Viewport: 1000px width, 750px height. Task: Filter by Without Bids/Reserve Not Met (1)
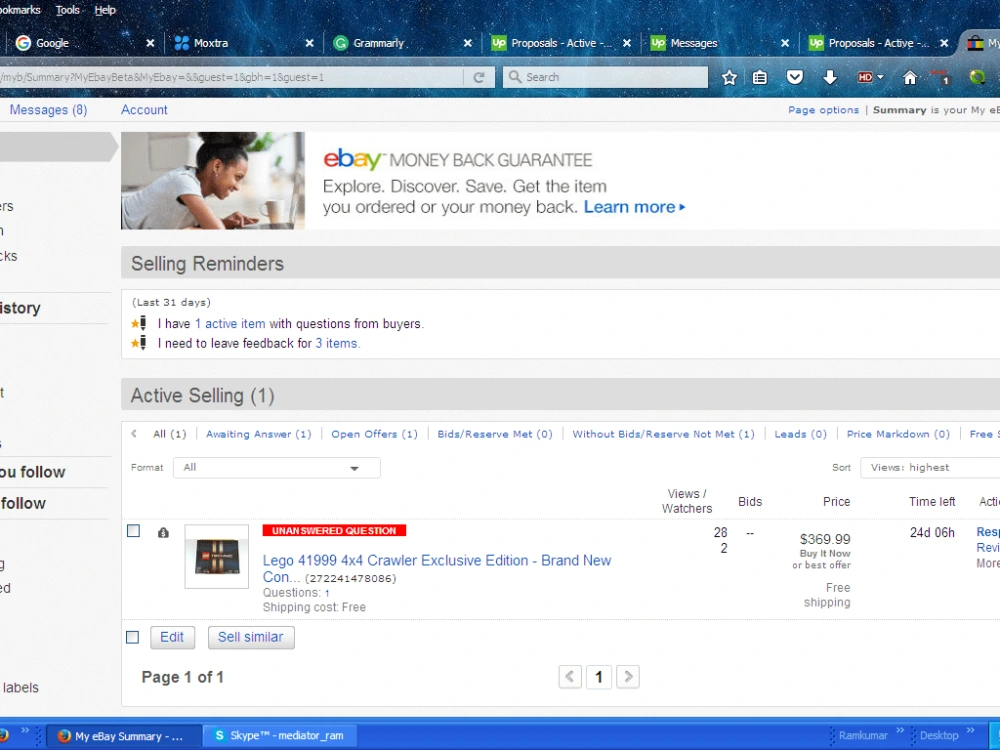pyautogui.click(x=663, y=434)
